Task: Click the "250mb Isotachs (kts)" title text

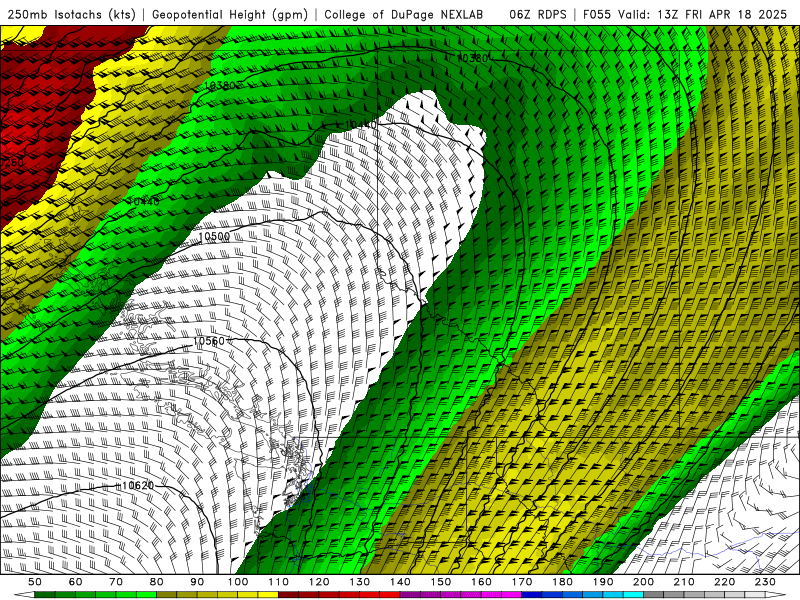Action: [71, 15]
